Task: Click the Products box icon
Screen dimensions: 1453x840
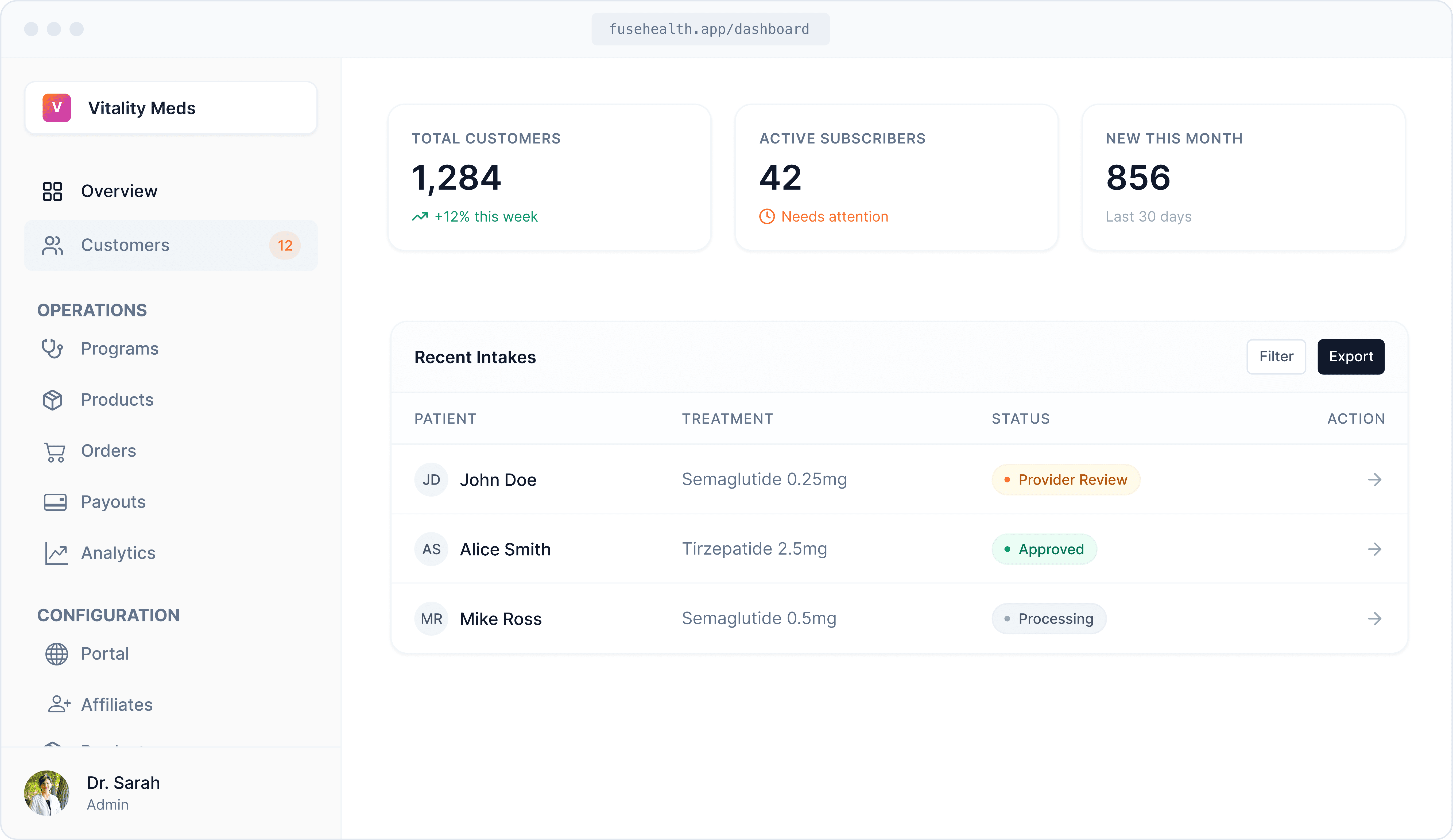Action: (52, 400)
